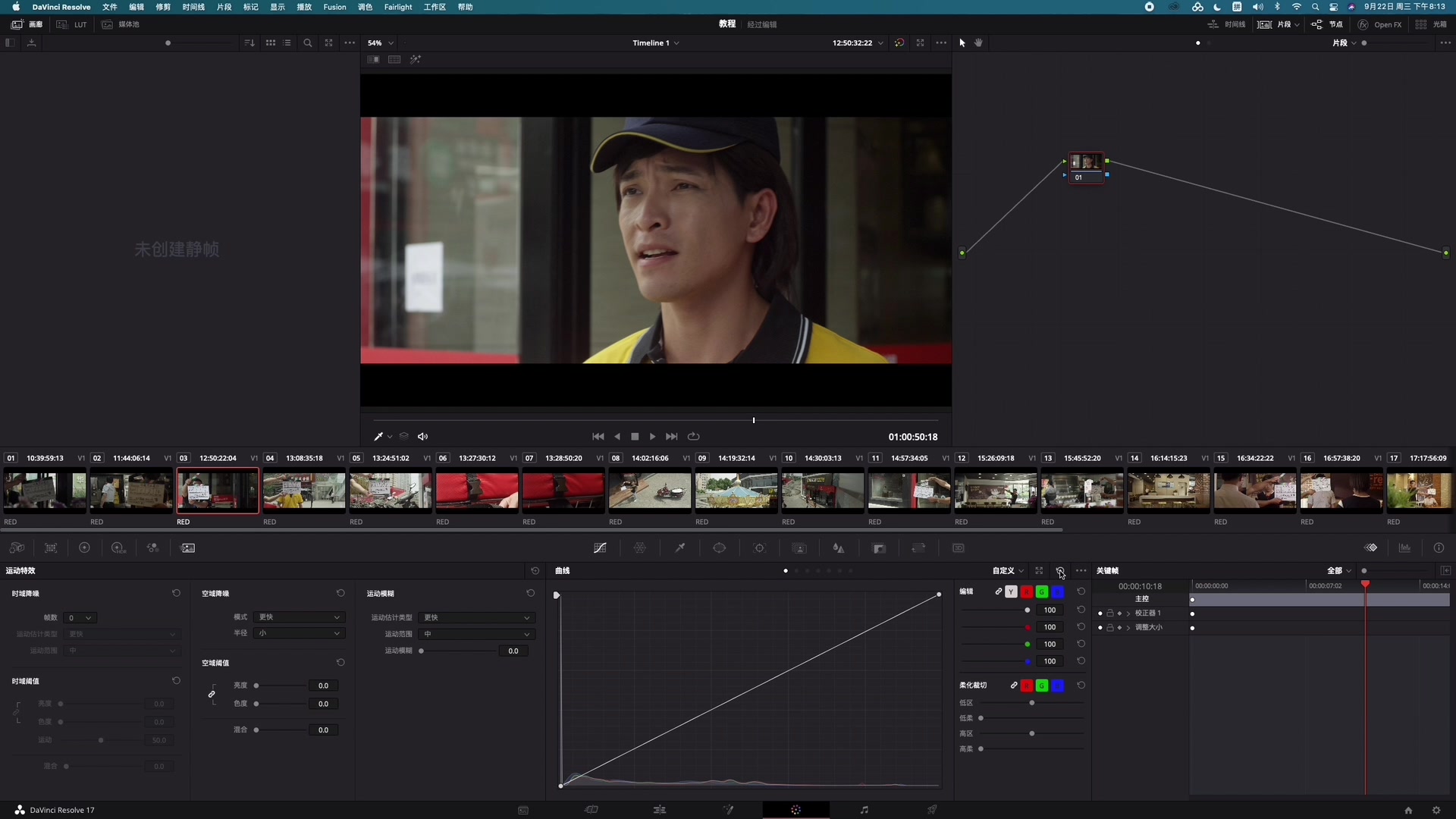Open the Power Window palette
Image resolution: width=1456 pixels, height=819 pixels.
tap(720, 548)
